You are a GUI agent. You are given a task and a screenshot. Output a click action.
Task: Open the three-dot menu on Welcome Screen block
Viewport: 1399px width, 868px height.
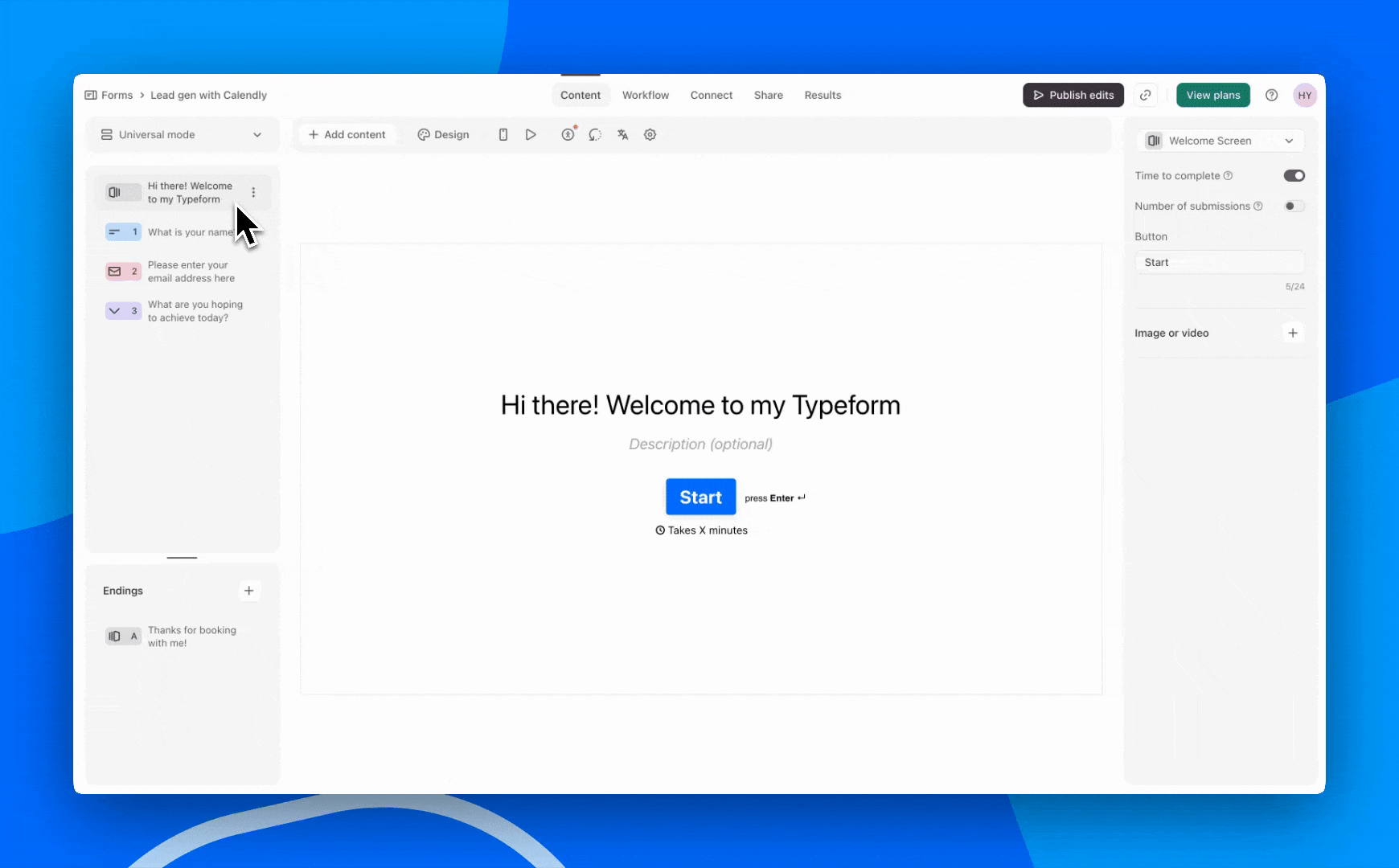[x=253, y=192]
